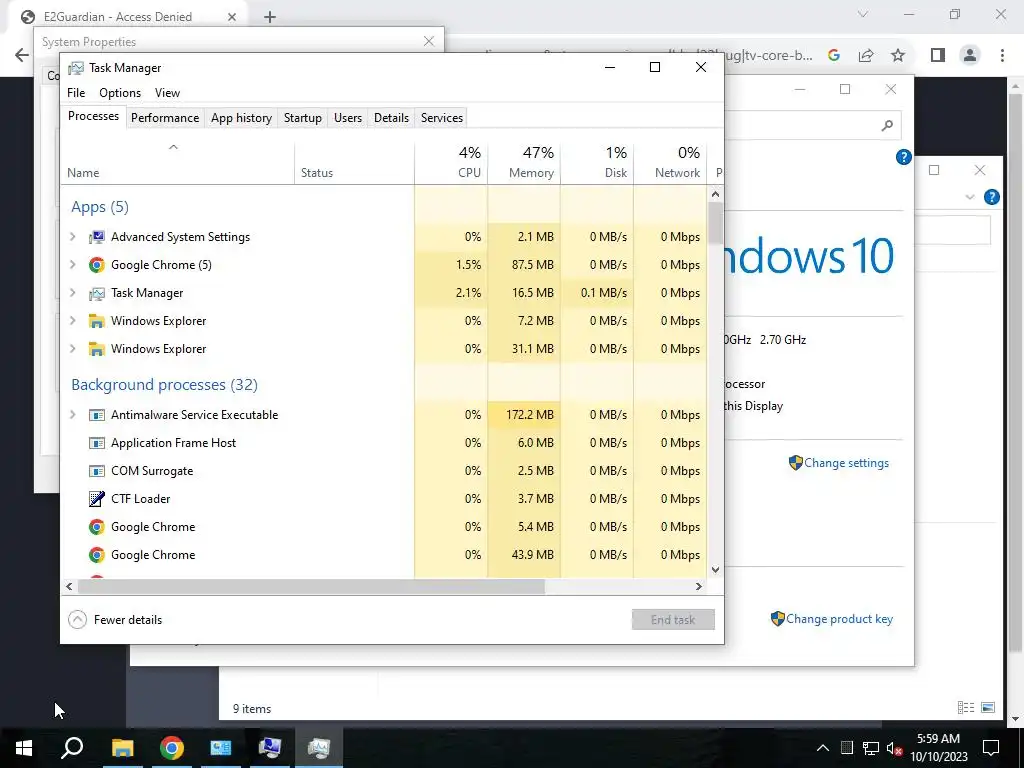Open new Chrome tab

tap(270, 17)
